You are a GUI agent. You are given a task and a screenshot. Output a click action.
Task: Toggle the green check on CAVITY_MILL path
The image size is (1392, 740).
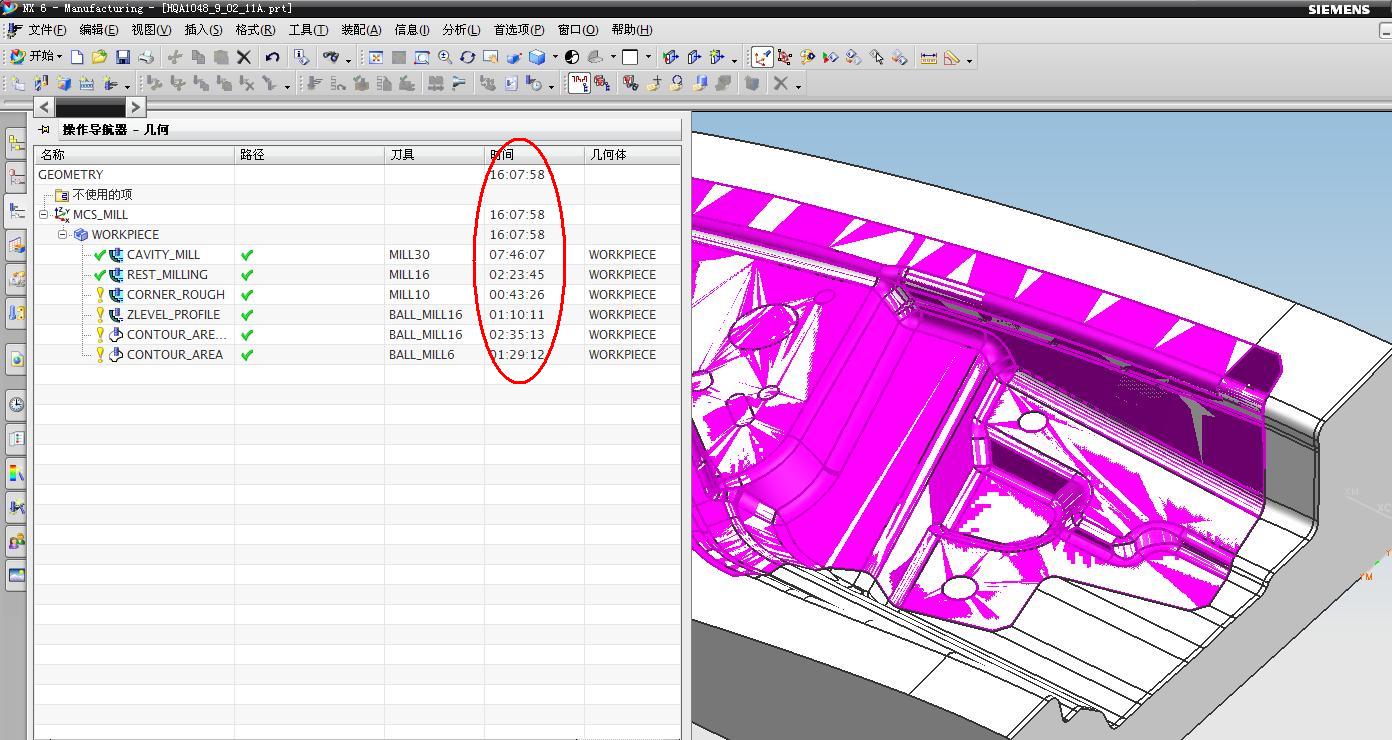pos(247,254)
